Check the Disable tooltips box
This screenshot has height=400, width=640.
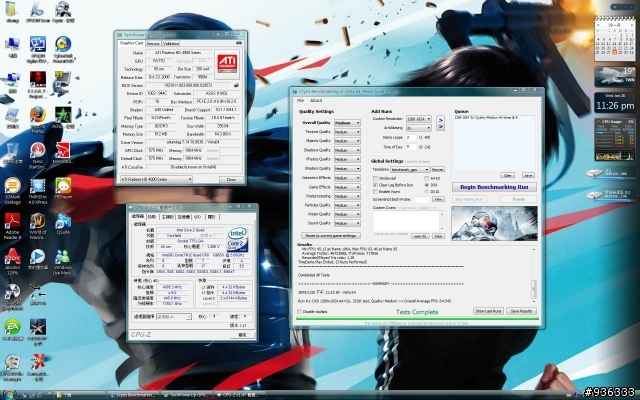(x=299, y=311)
